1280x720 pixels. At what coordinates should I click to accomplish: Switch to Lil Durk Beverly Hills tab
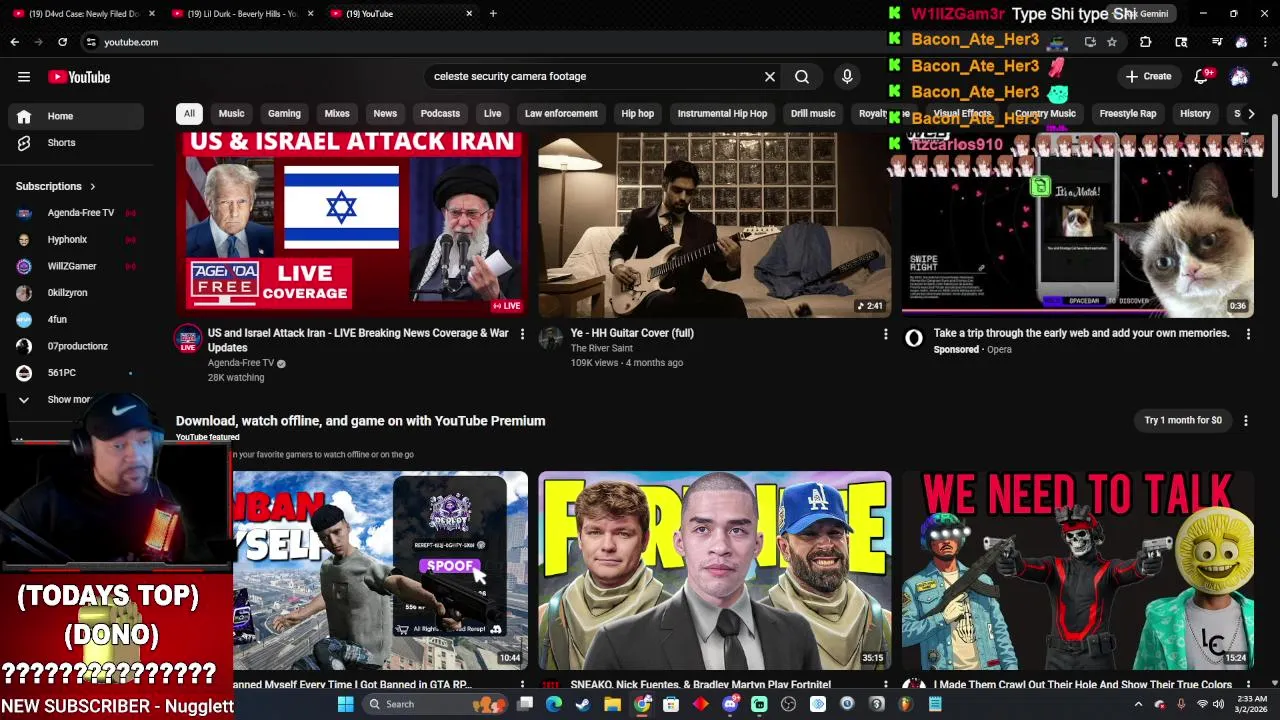[243, 14]
